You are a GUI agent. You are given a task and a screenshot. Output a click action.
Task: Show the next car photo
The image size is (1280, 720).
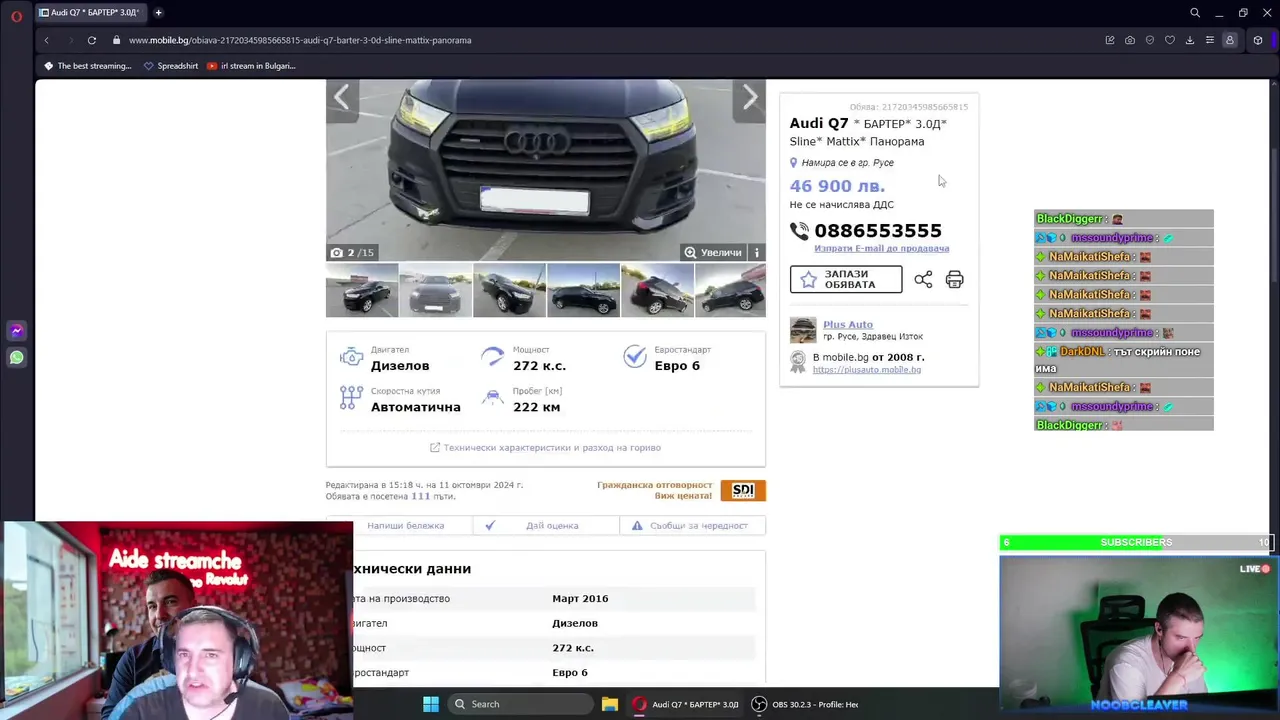click(x=750, y=98)
